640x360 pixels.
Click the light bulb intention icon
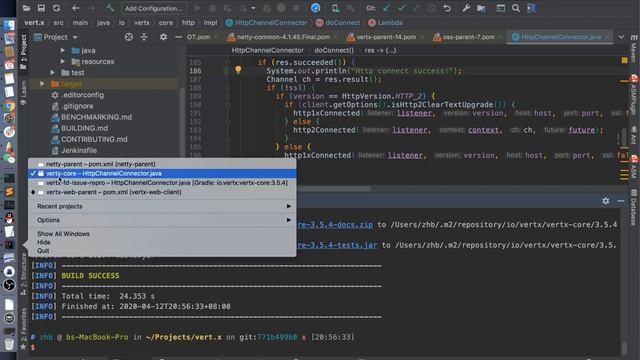tap(238, 70)
